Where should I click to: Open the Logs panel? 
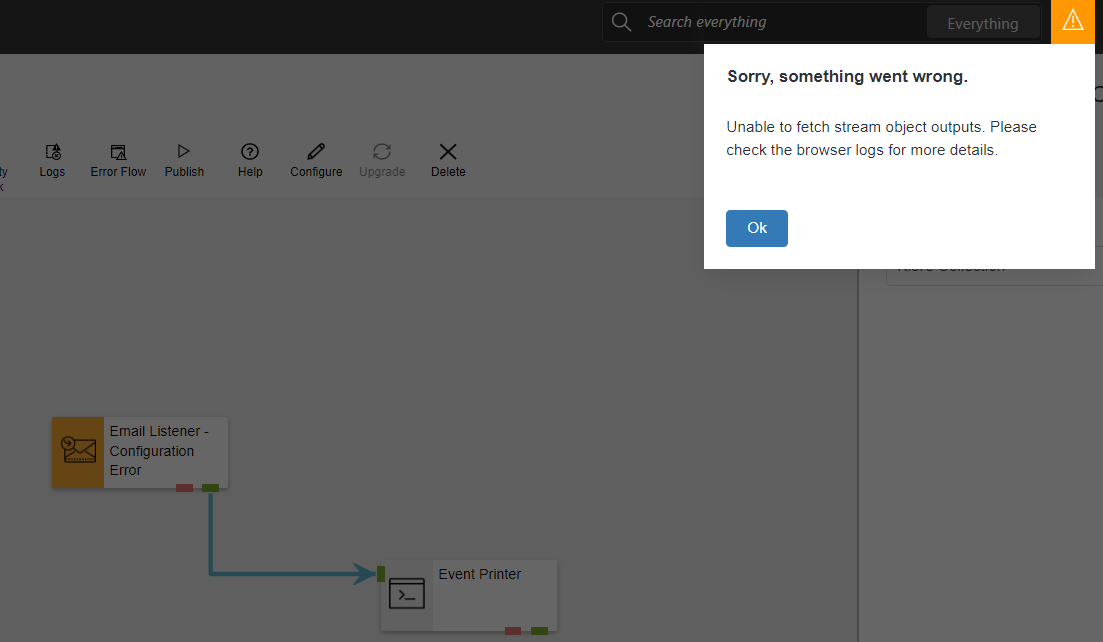[x=52, y=160]
